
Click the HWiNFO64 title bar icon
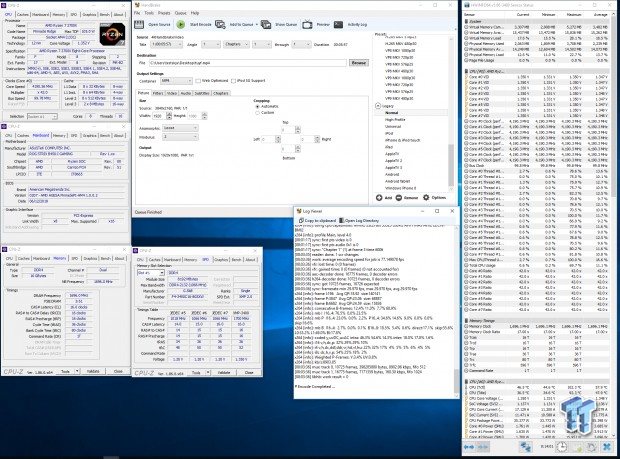[x=467, y=5]
